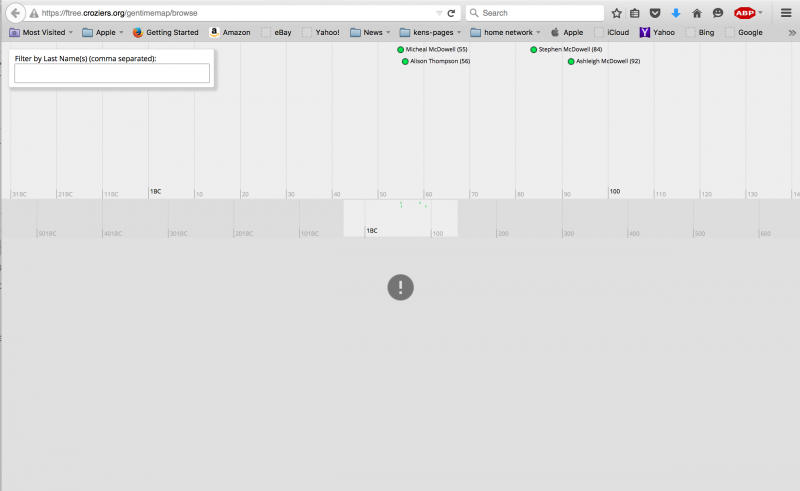Open the Most Visited bookmarks folder
The image size is (800, 491).
click(x=41, y=32)
